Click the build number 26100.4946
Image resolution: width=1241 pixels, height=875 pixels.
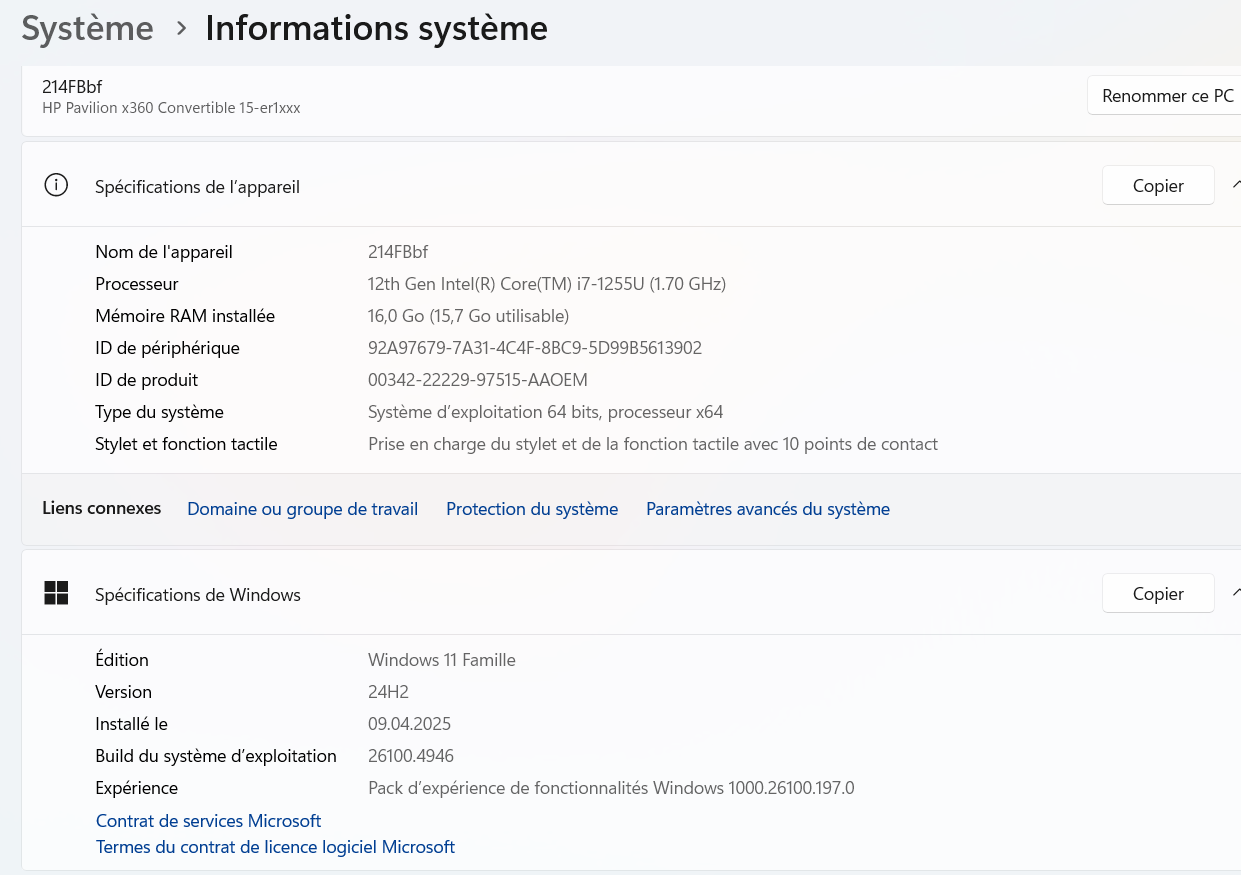click(x=411, y=756)
